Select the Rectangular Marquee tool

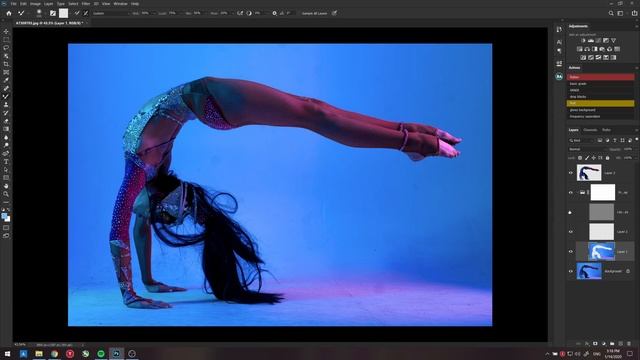[6, 40]
